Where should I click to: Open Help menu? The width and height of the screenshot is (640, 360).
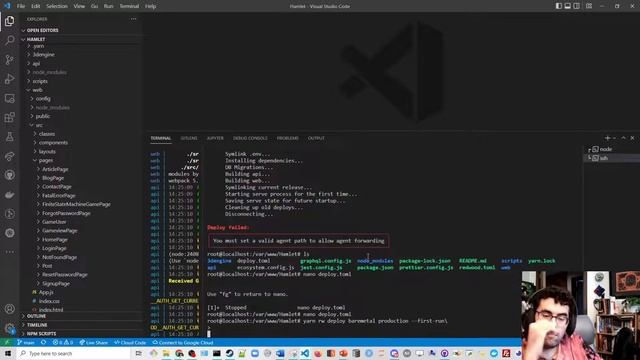point(151,6)
